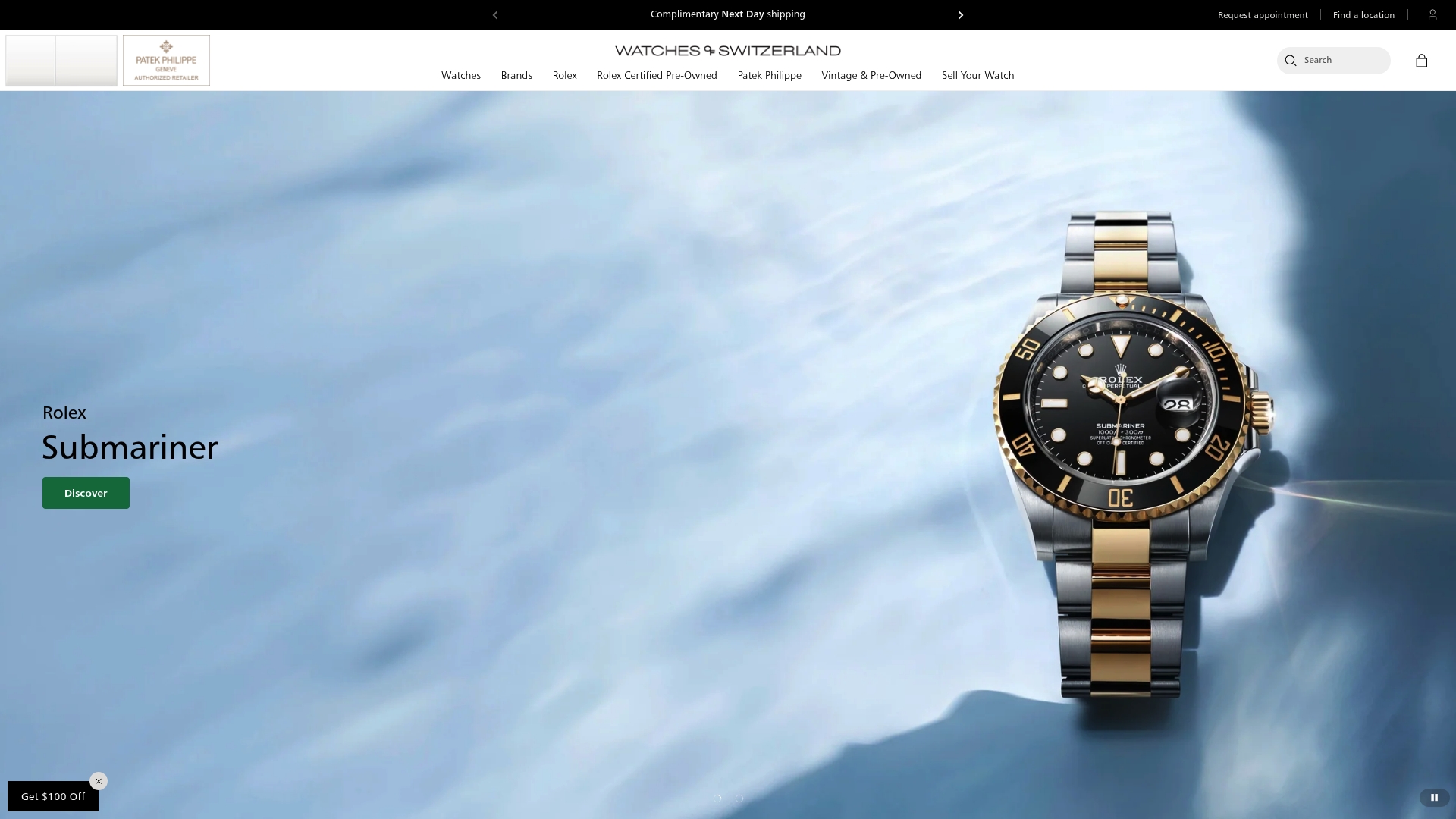Advance the promo banner with right arrow

coord(960,14)
